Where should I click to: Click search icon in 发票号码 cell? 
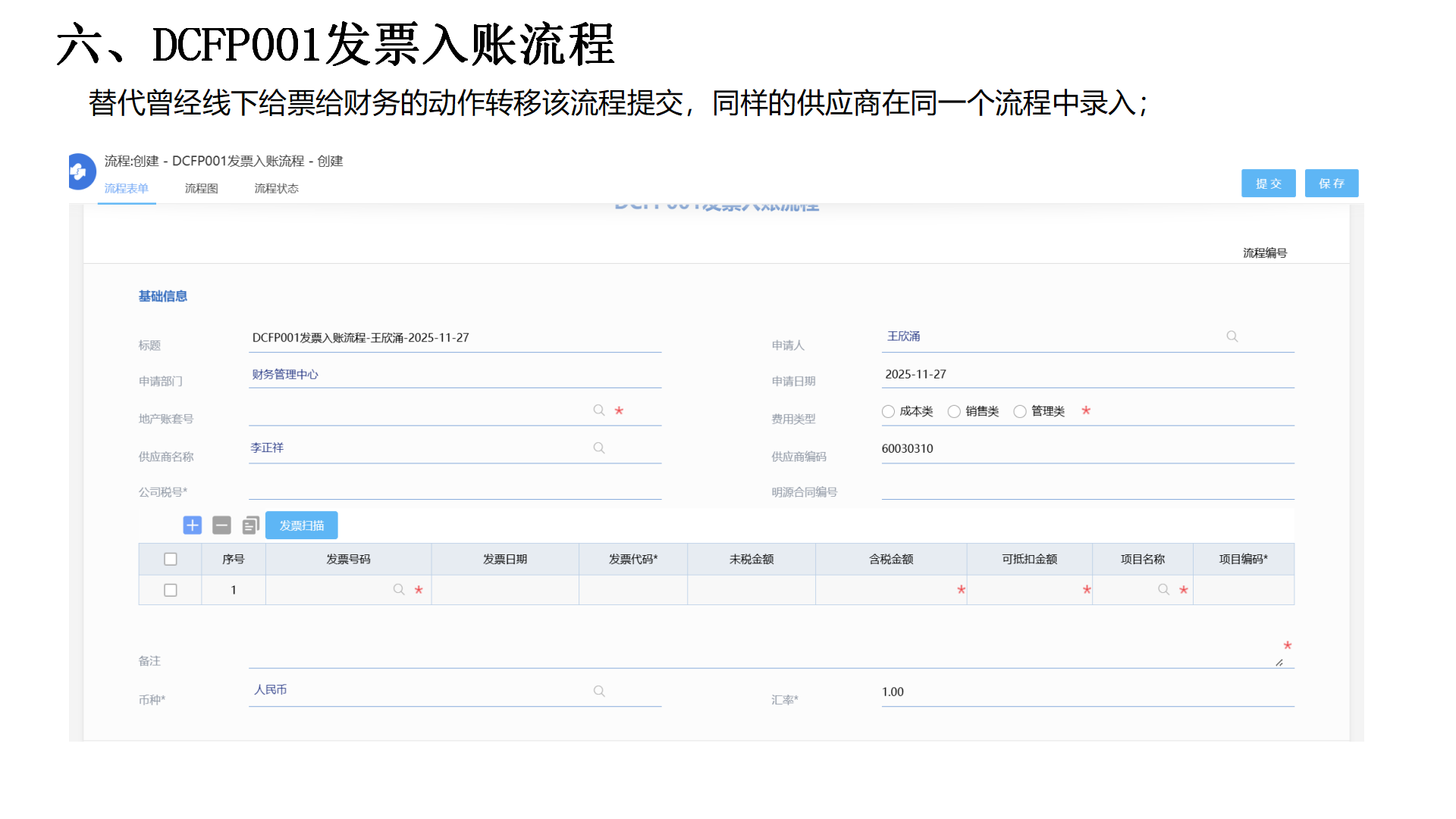pyautogui.click(x=399, y=589)
